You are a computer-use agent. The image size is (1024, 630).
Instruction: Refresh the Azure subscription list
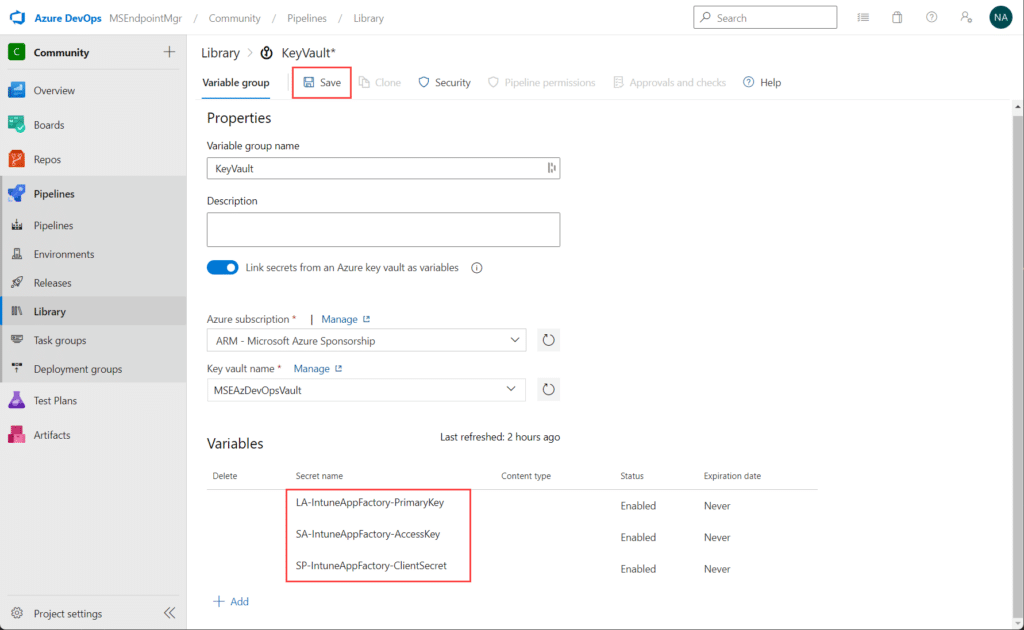[549, 340]
